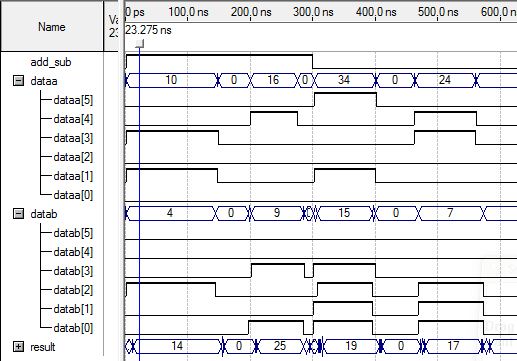Select signal datab[2]

click(73, 290)
